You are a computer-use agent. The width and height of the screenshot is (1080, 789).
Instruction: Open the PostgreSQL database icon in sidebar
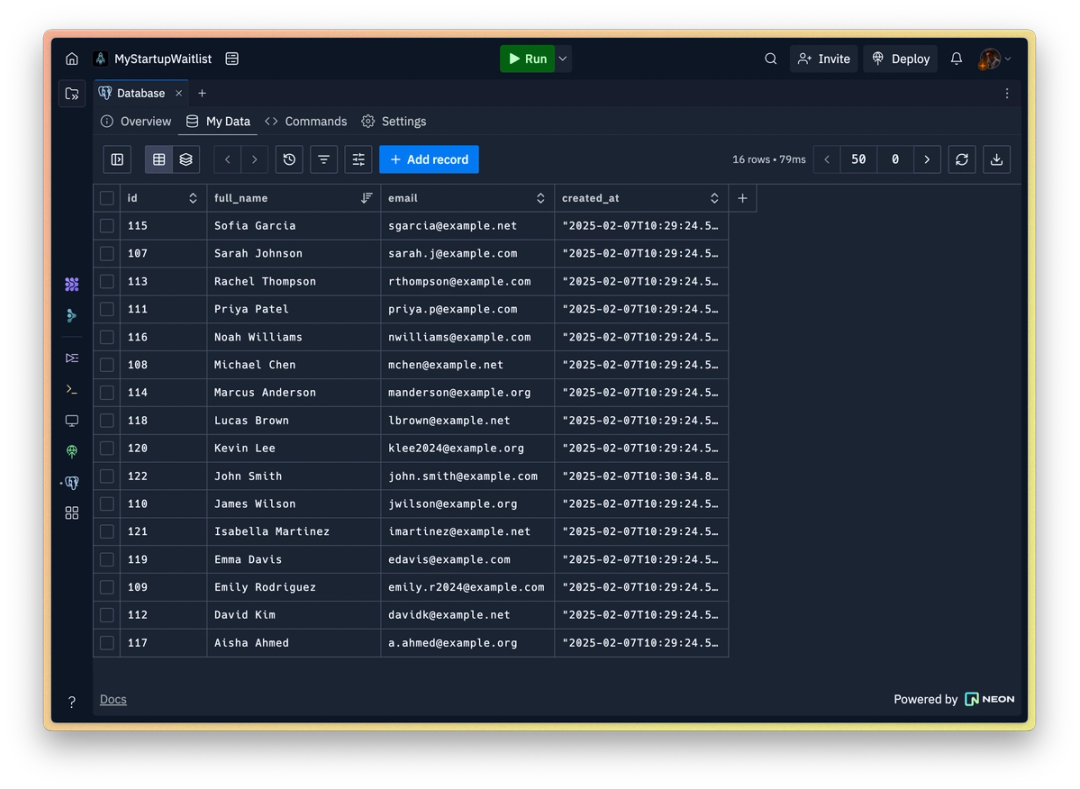click(x=71, y=483)
